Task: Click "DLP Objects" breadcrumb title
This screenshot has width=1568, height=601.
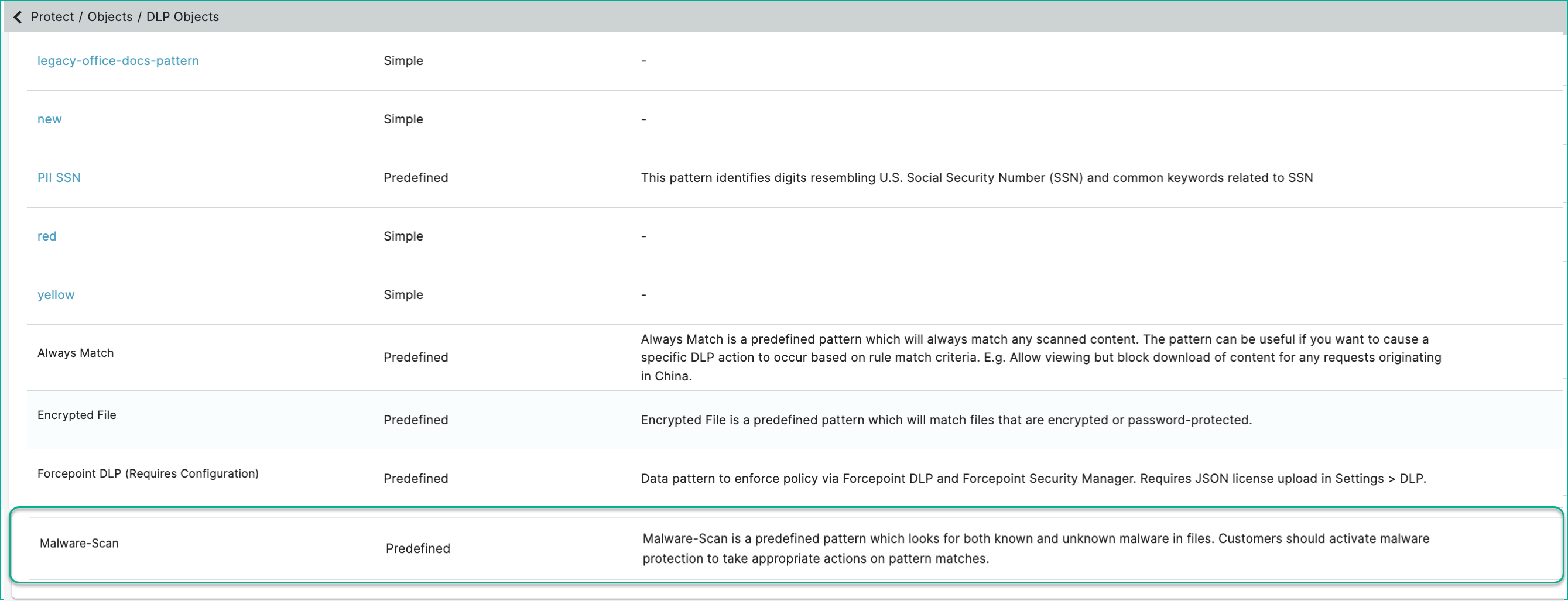Action: click(182, 17)
